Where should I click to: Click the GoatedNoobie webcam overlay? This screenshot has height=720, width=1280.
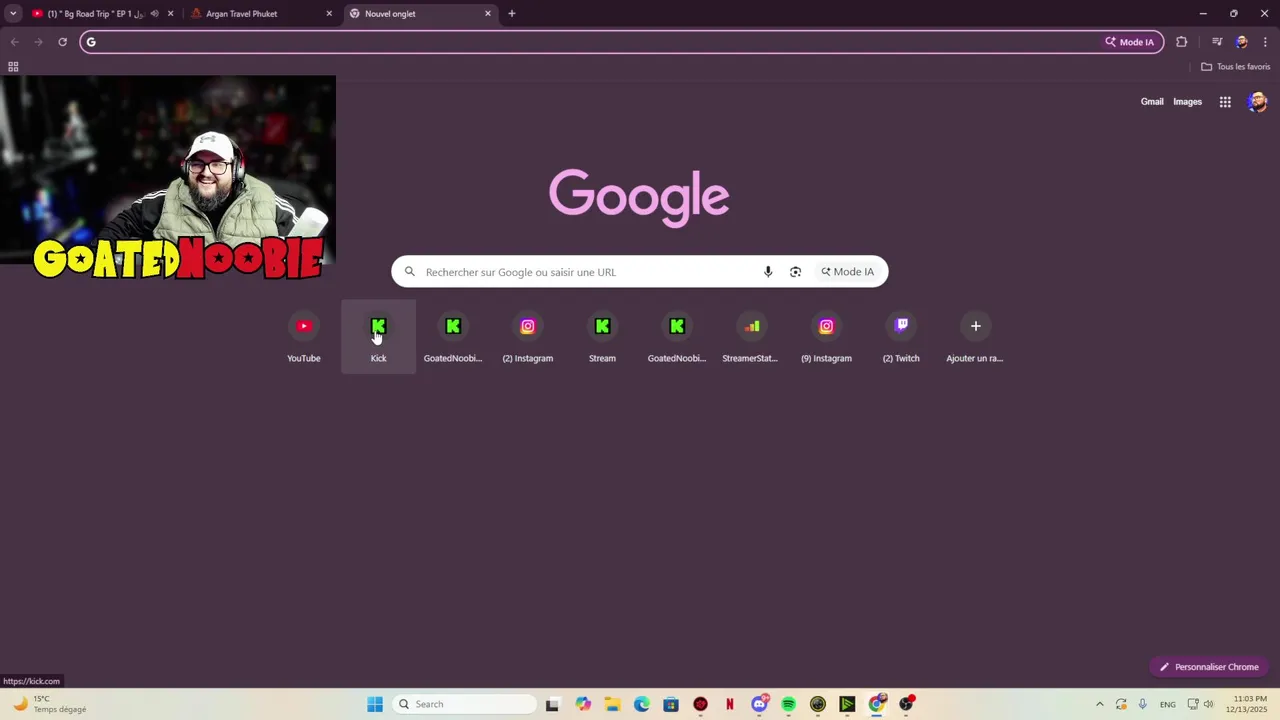pos(168,178)
